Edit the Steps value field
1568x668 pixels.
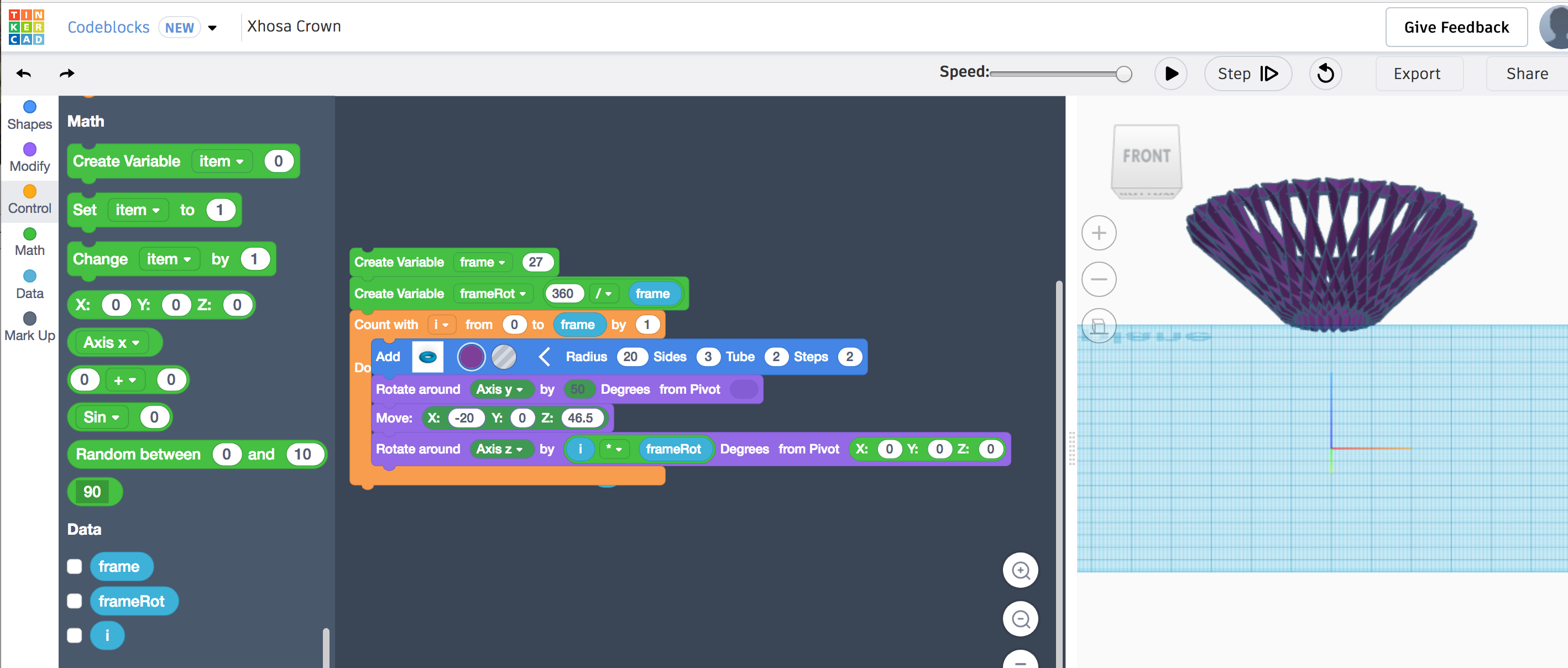tap(849, 357)
